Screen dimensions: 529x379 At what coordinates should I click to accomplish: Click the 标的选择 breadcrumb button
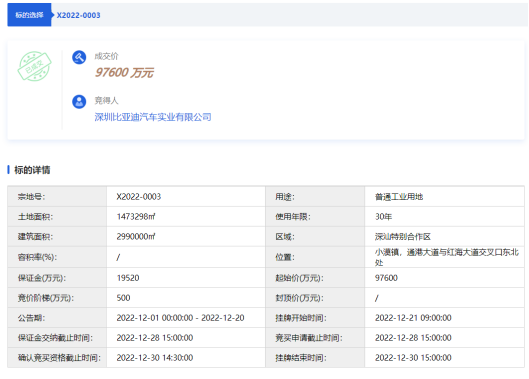[x=29, y=15]
